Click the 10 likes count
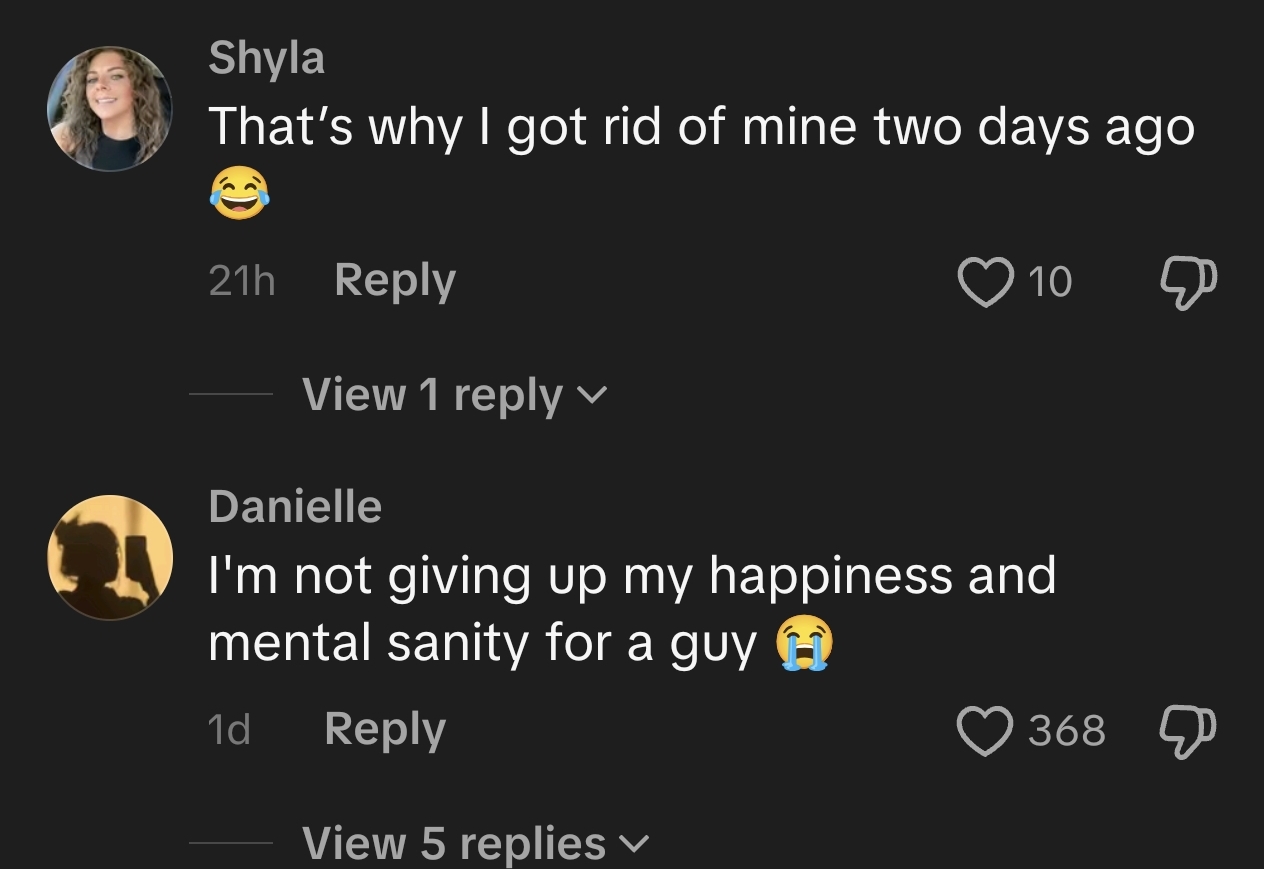The height and width of the screenshot is (869, 1264). [x=1050, y=283]
